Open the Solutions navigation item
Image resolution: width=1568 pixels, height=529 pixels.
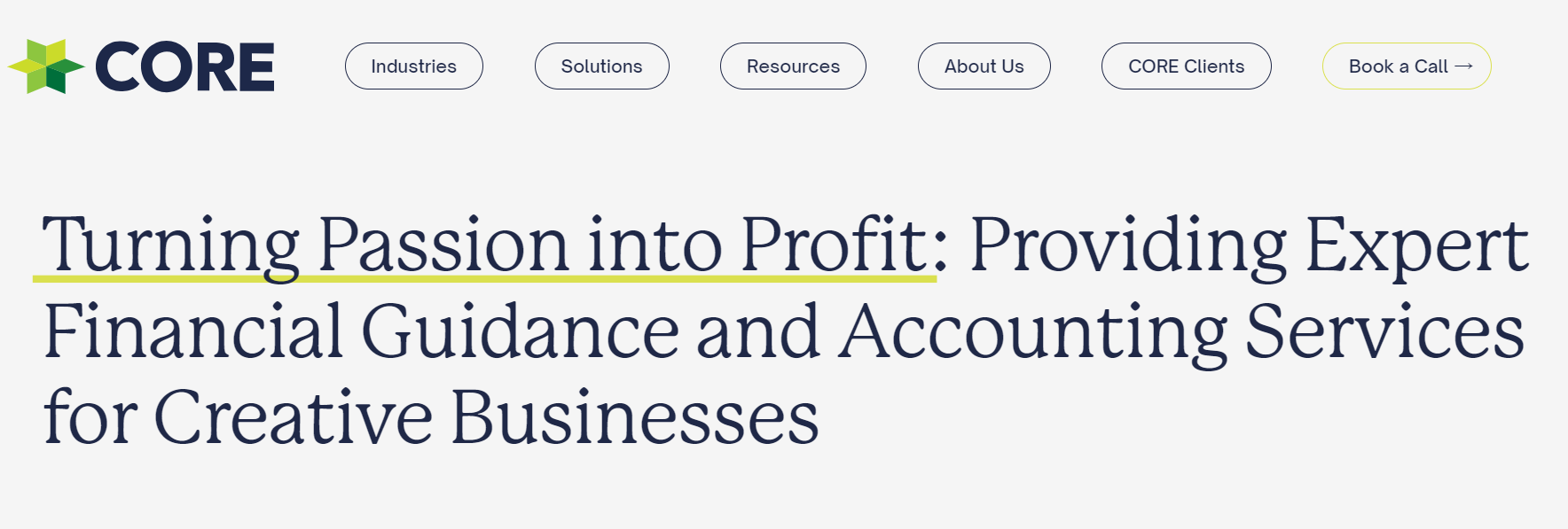[601, 66]
